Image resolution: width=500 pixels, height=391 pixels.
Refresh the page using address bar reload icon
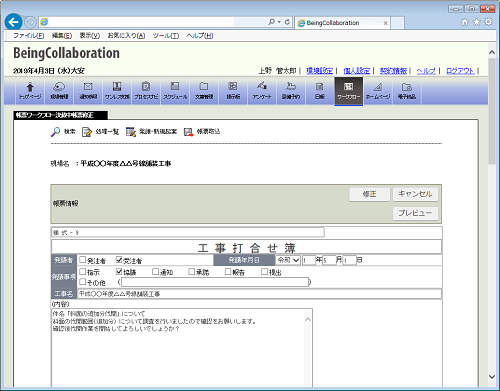pos(287,22)
